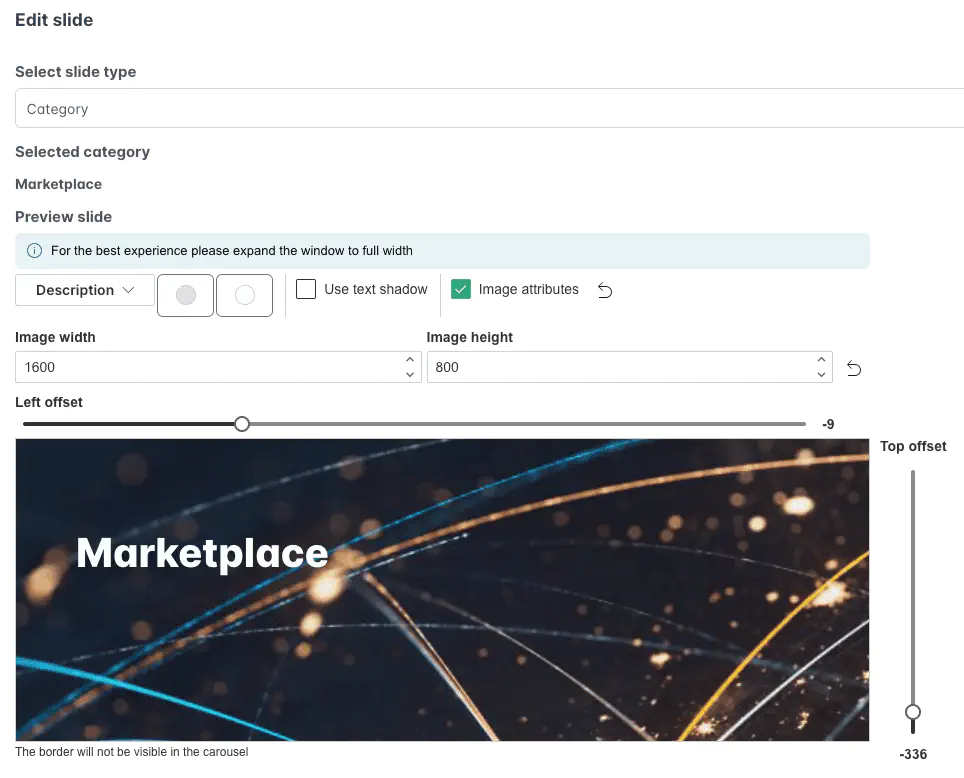Screen dimensions: 964x778
Task: Select the outlined light circle color option
Action: 243,295
